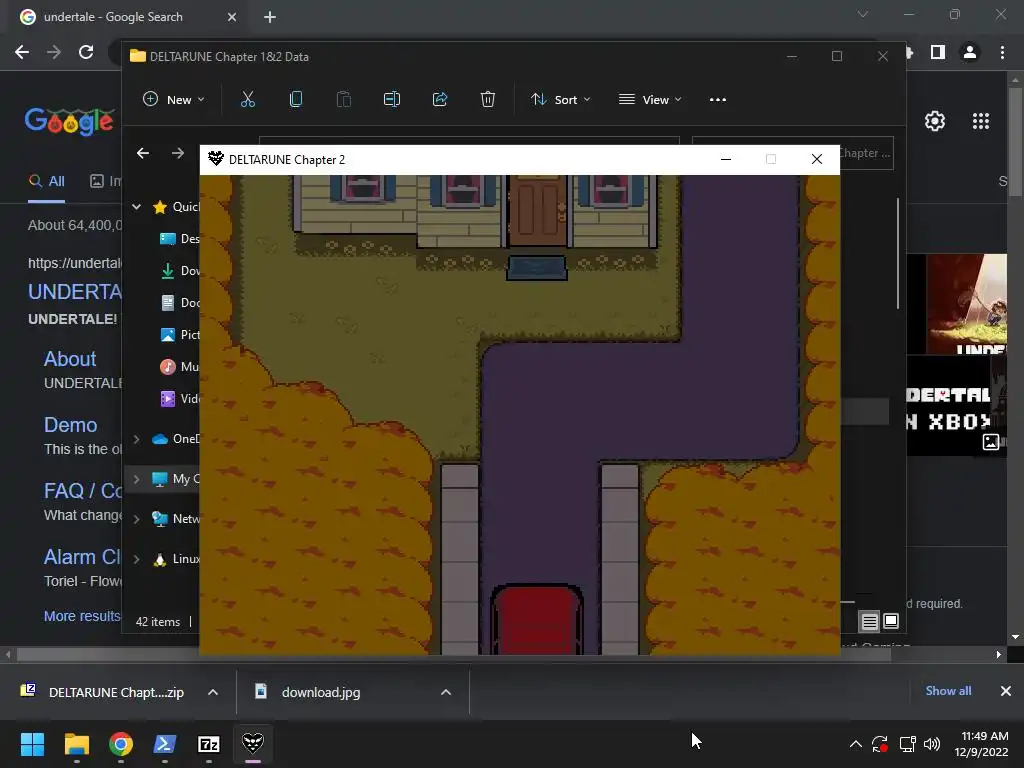Click the Rename icon in Explorer toolbar
The image size is (1024, 768).
pos(392,99)
